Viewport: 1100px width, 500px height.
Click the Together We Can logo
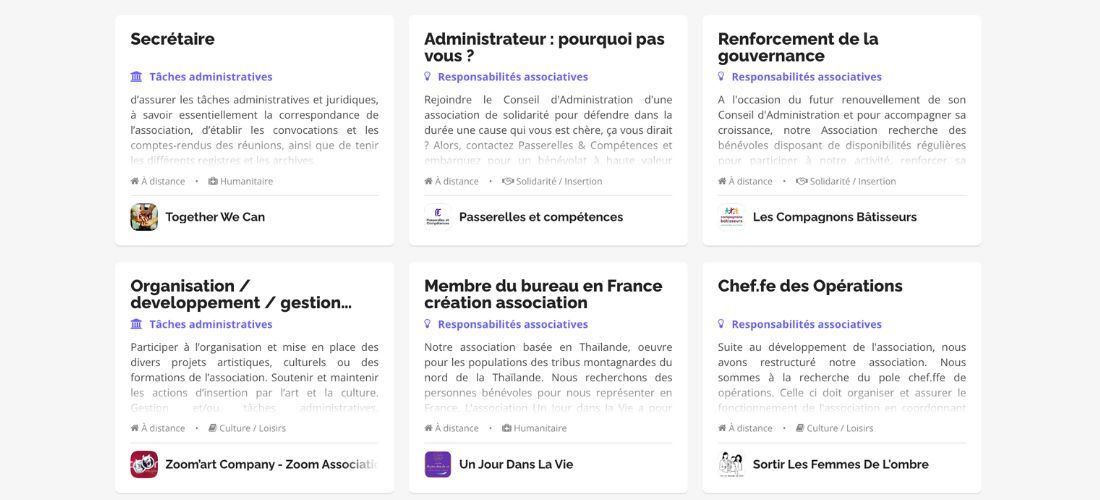(144, 217)
